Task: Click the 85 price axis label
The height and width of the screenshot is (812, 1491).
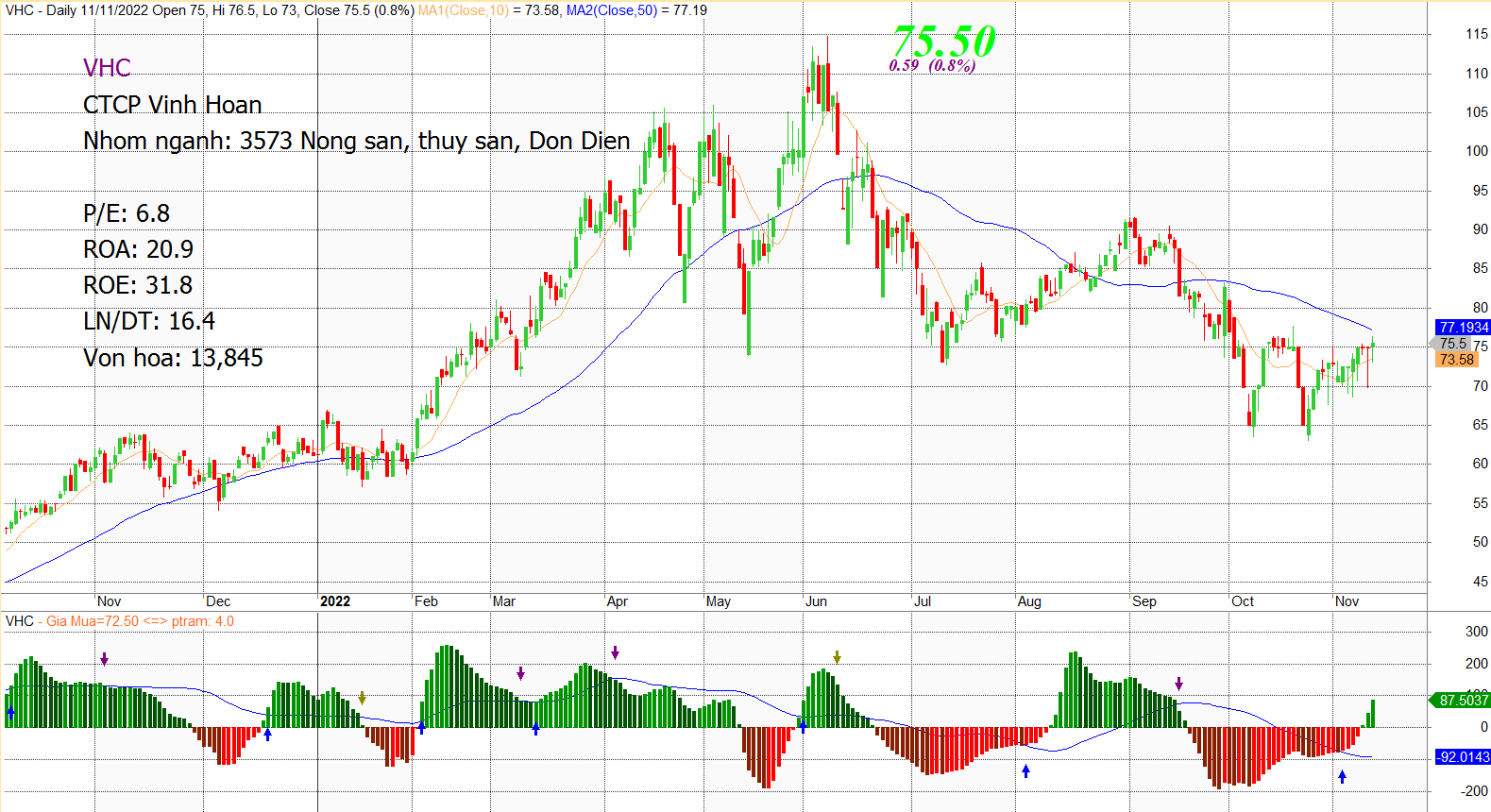Action: click(1480, 268)
